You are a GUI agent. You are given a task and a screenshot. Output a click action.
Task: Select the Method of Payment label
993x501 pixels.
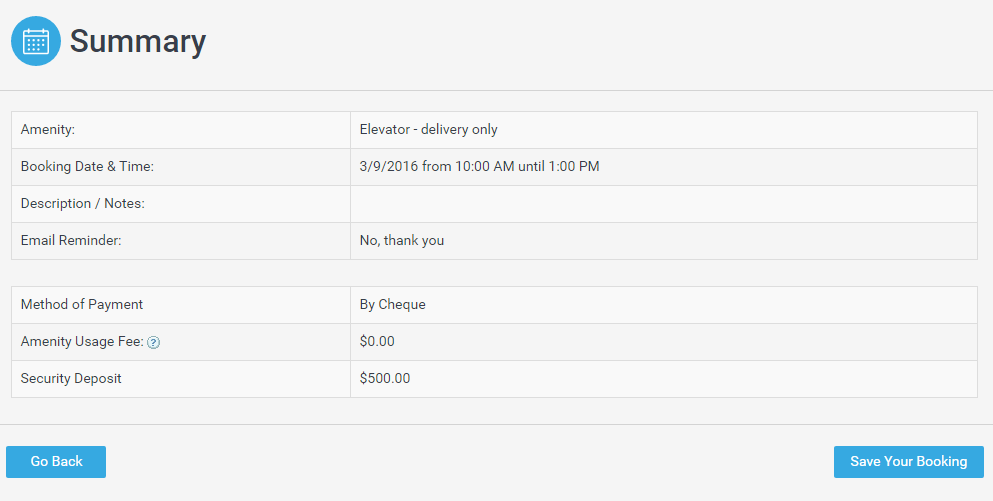click(82, 304)
